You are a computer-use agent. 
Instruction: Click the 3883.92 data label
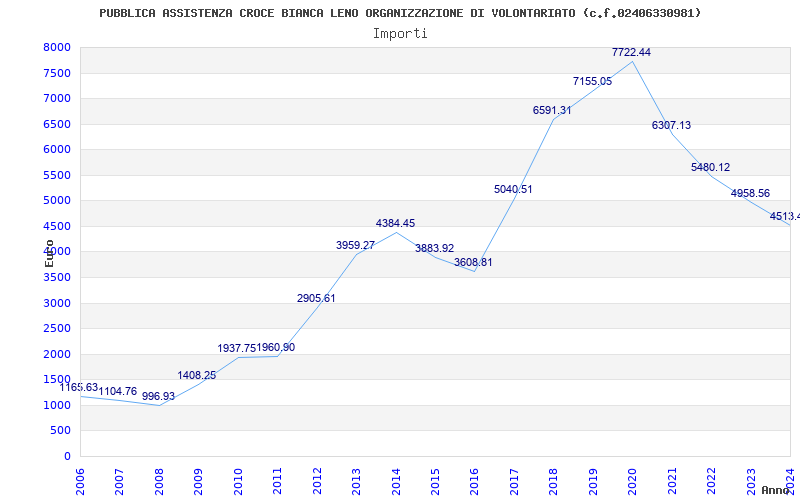[434, 248]
